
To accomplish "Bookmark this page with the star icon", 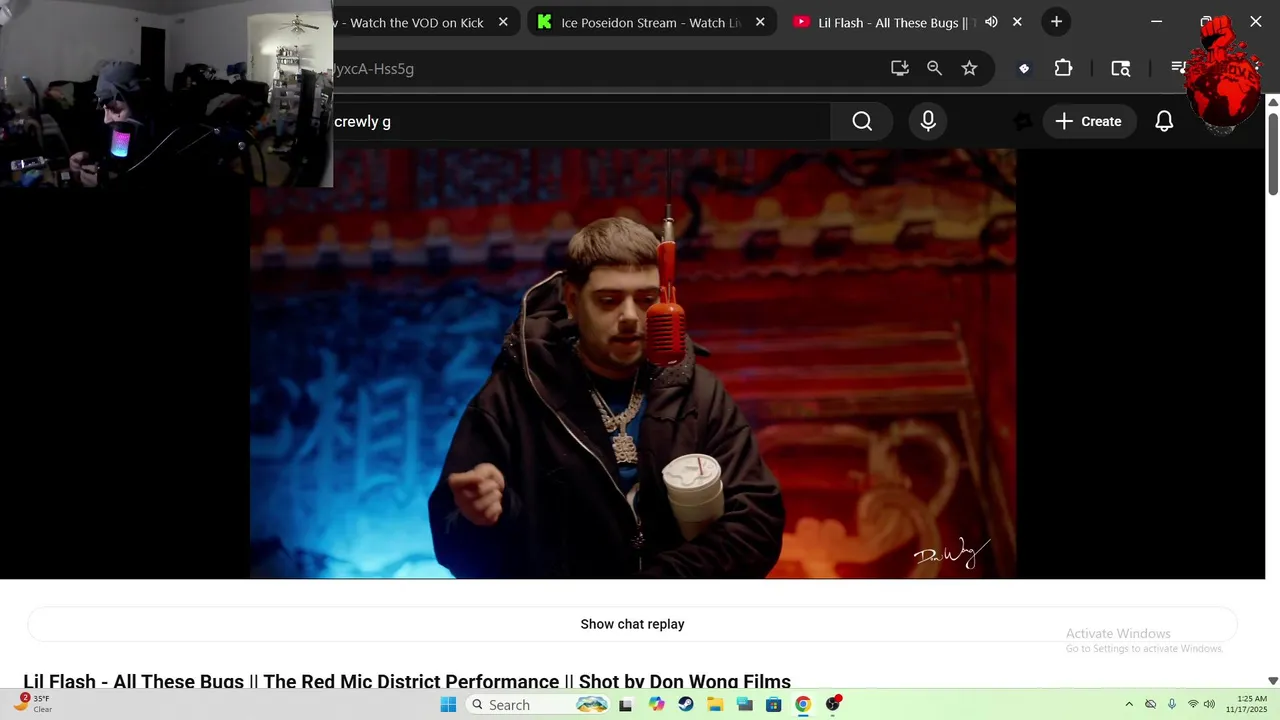I will point(969,68).
